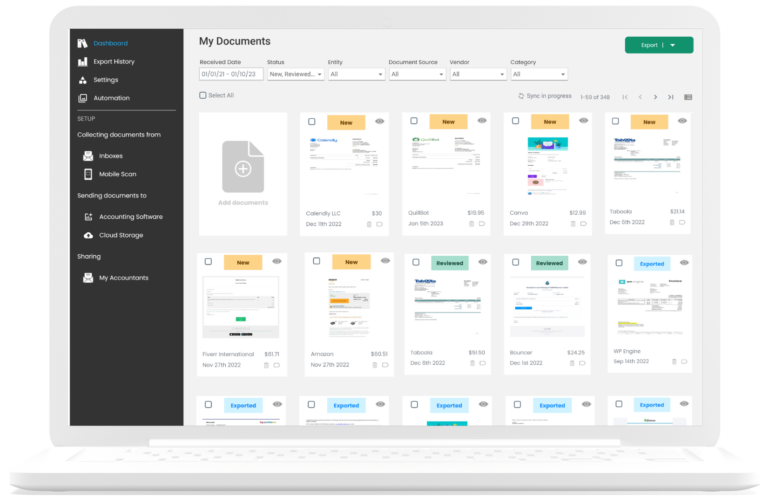This screenshot has height=503, width=768.
Task: Click the Cloud Storage upload icon
Action: pyautogui.click(x=88, y=235)
